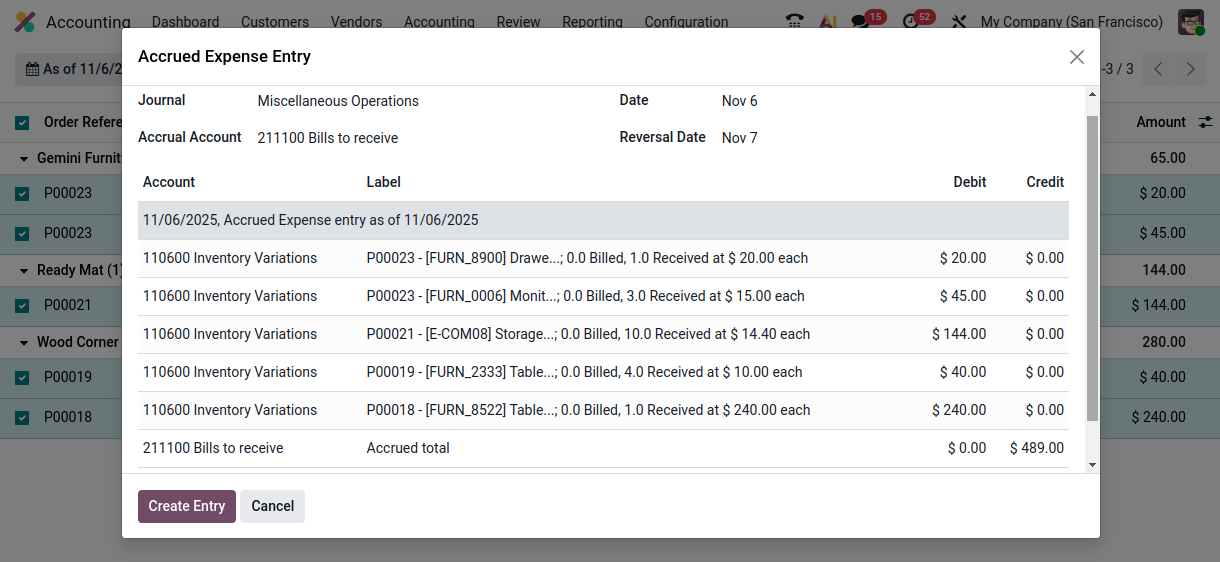Viewport: 1220px width, 562px height.
Task: Open the VoIP phone icon
Action: (795, 22)
